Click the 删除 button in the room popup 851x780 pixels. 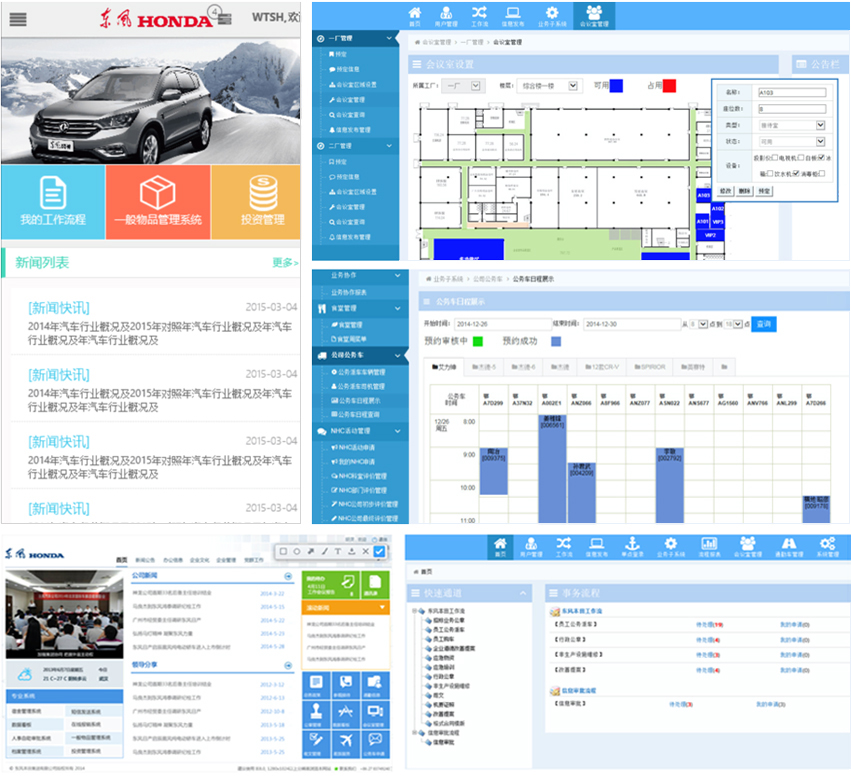click(745, 191)
